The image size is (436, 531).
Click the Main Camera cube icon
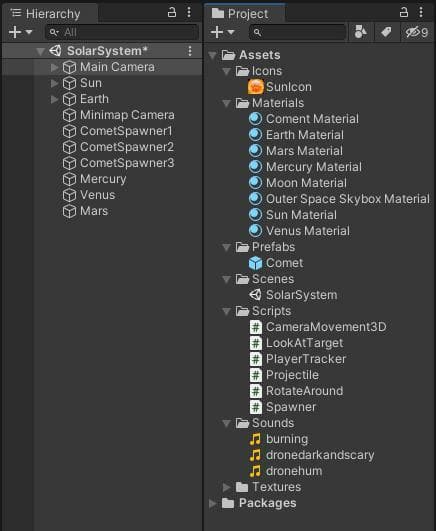coord(69,67)
